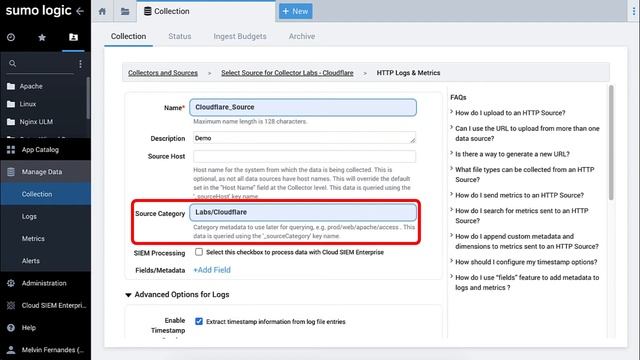Image resolution: width=640 pixels, height=360 pixels.
Task: Expand FAQ about file types collected
Action: tap(524, 174)
